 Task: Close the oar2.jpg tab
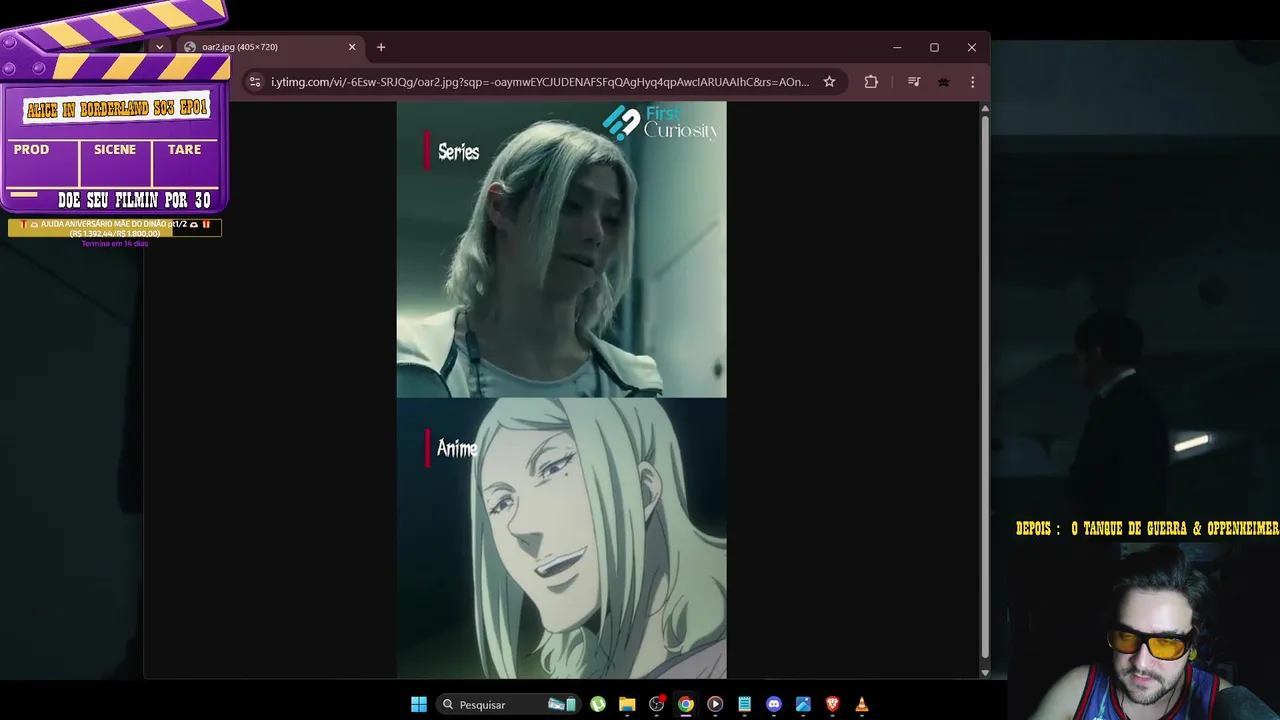coord(352,47)
